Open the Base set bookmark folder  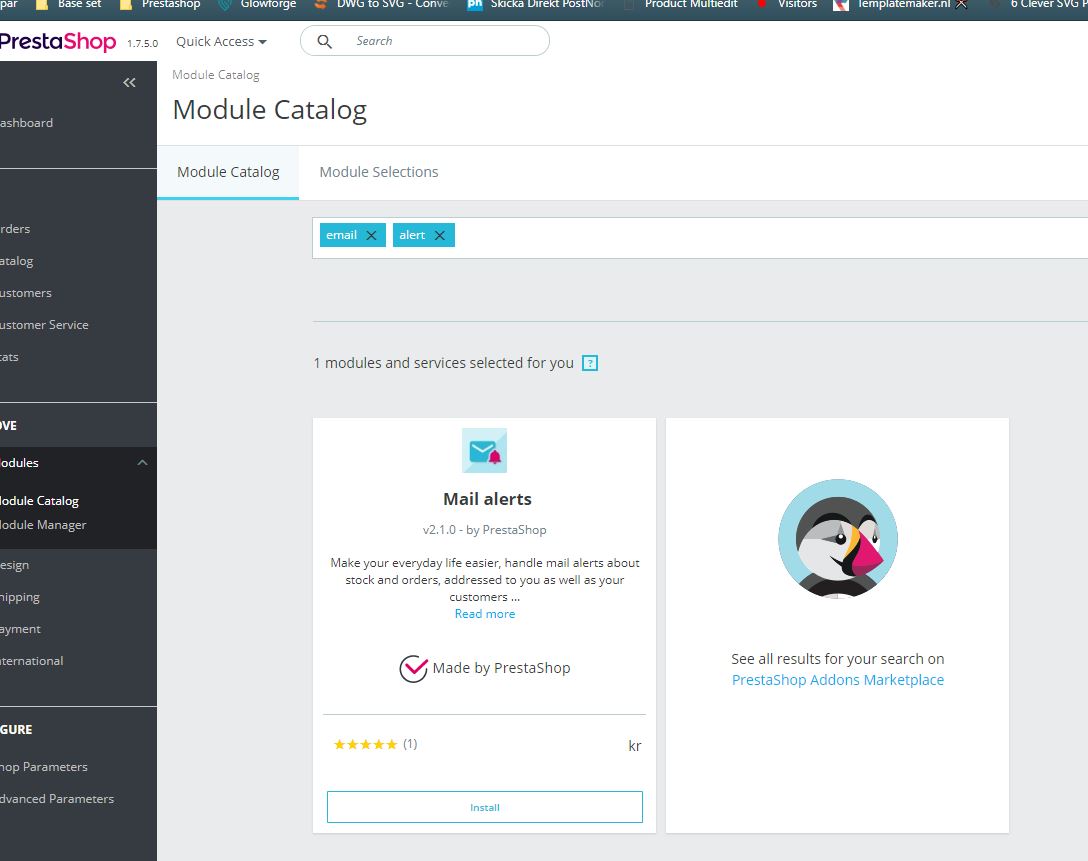[69, 4]
